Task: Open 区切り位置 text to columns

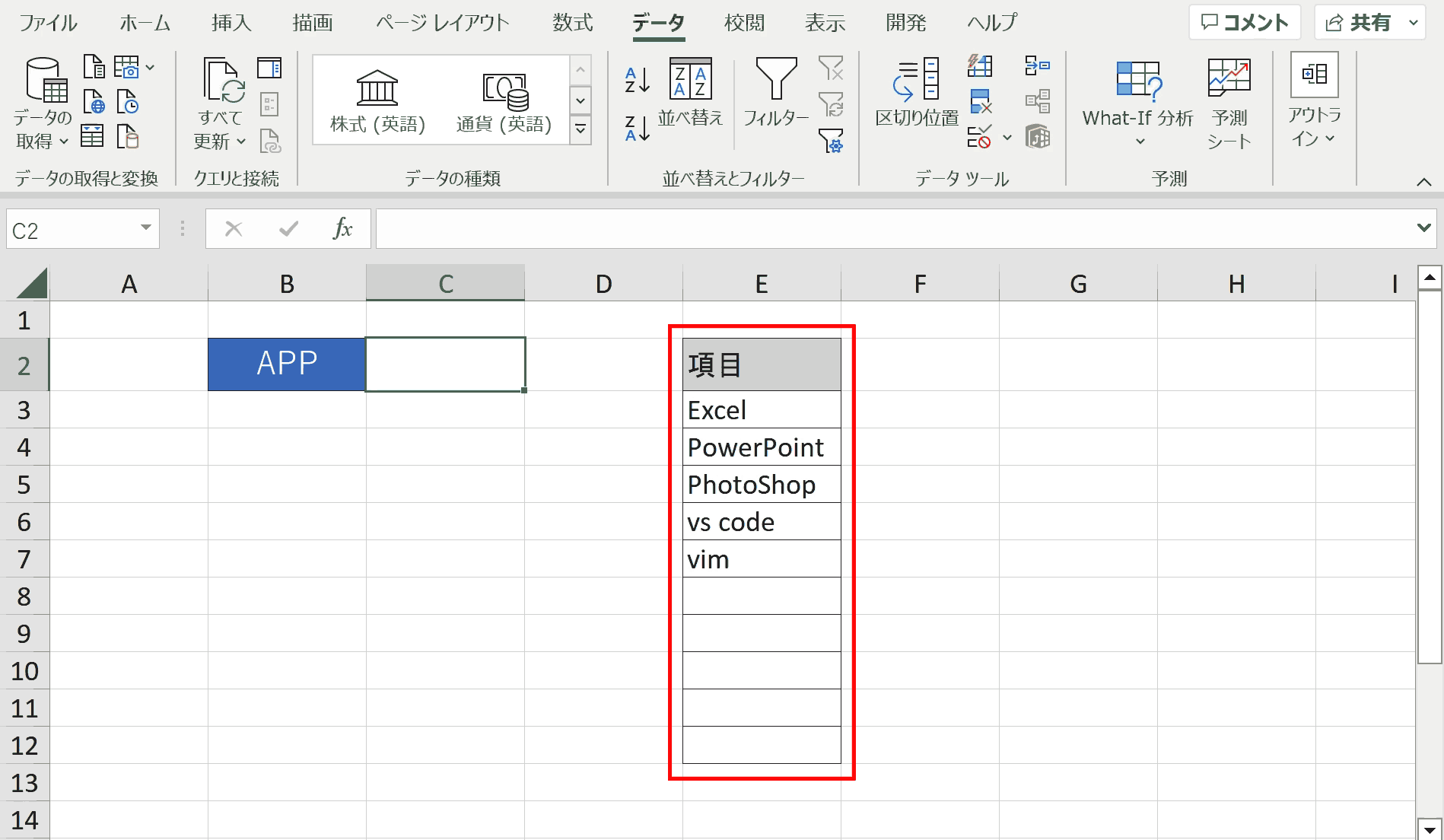Action: point(917,91)
